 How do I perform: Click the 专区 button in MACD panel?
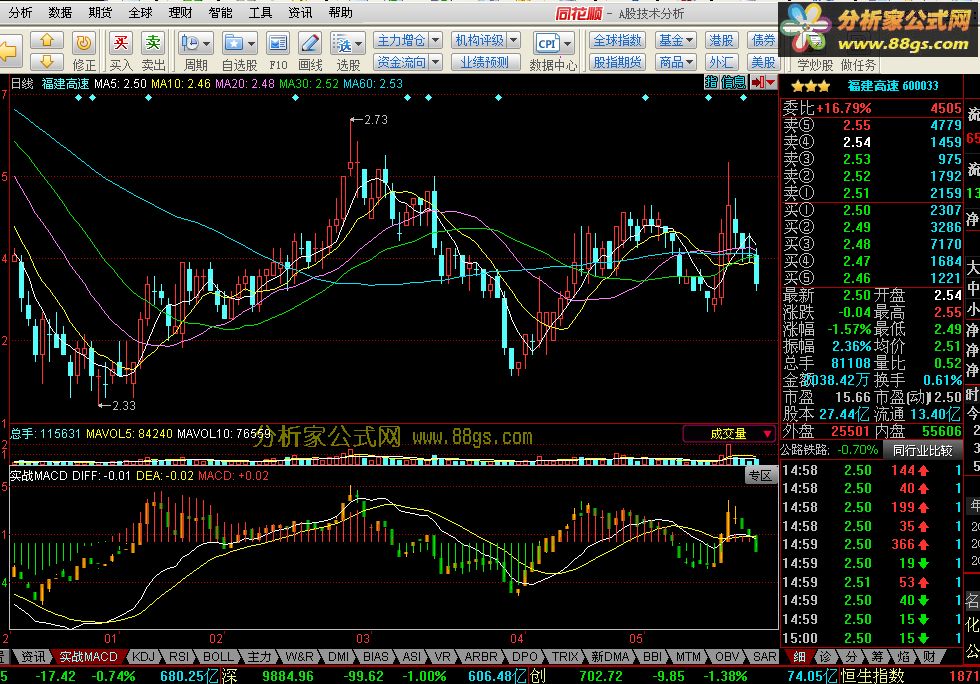(x=761, y=476)
